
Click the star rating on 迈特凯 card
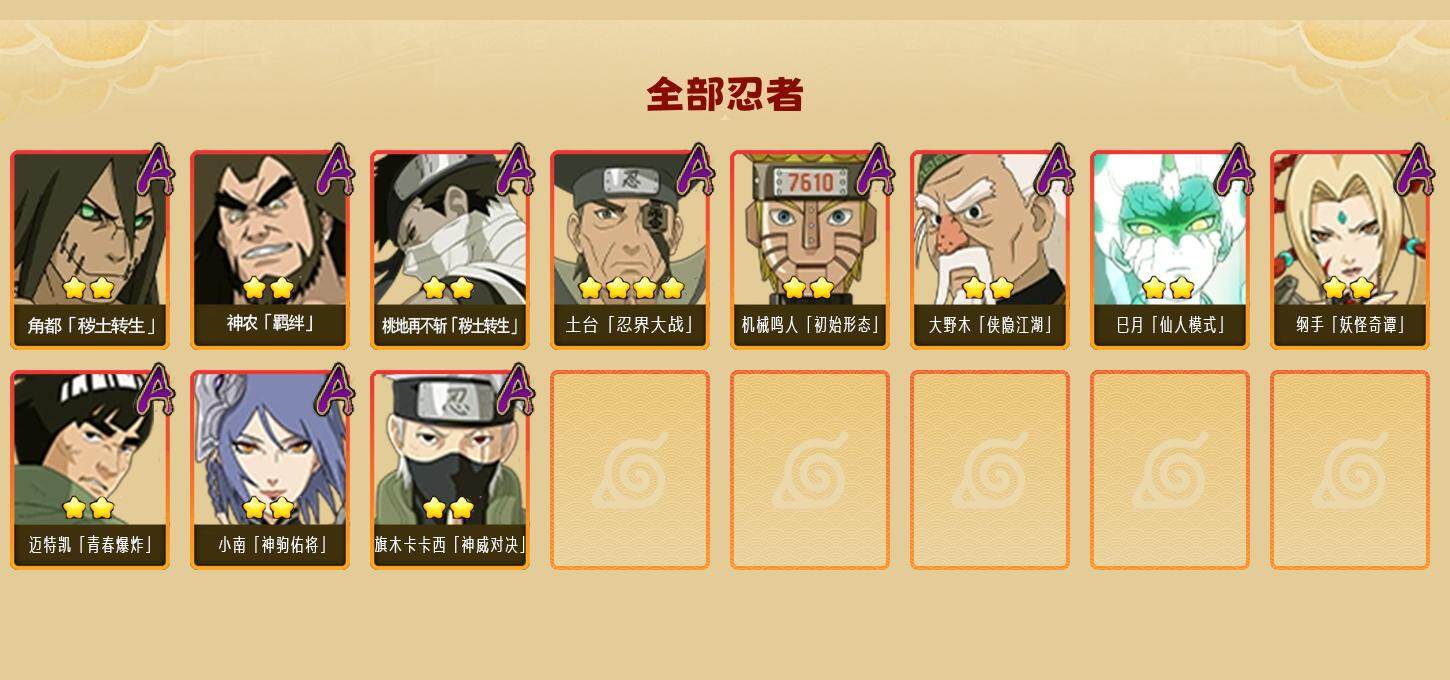88,508
